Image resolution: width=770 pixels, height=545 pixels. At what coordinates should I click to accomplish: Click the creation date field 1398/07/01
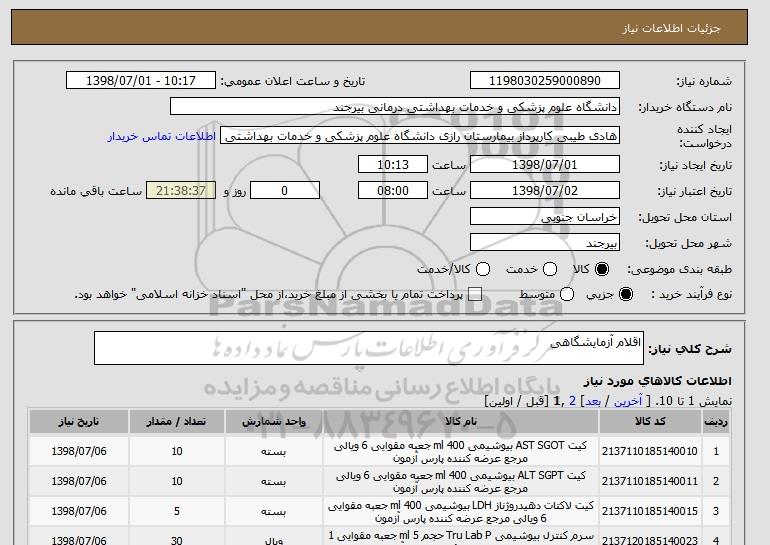pyautogui.click(x=545, y=164)
